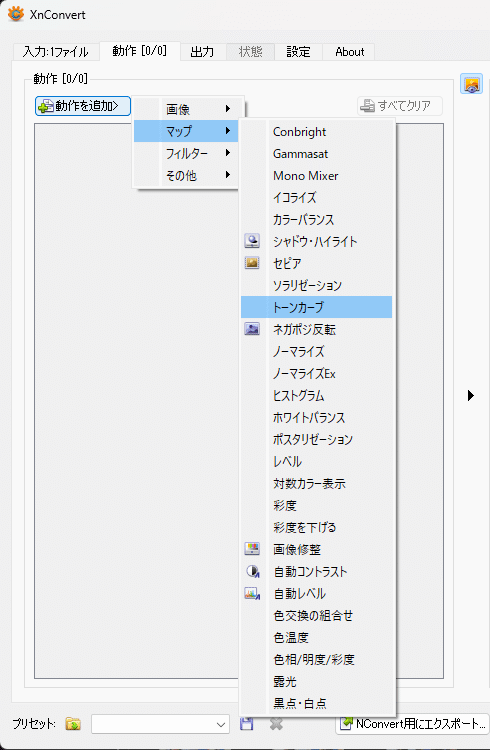Screen dimensions: 490x750
Task: Click the save preset floppy disk icon
Action: click(x=246, y=724)
